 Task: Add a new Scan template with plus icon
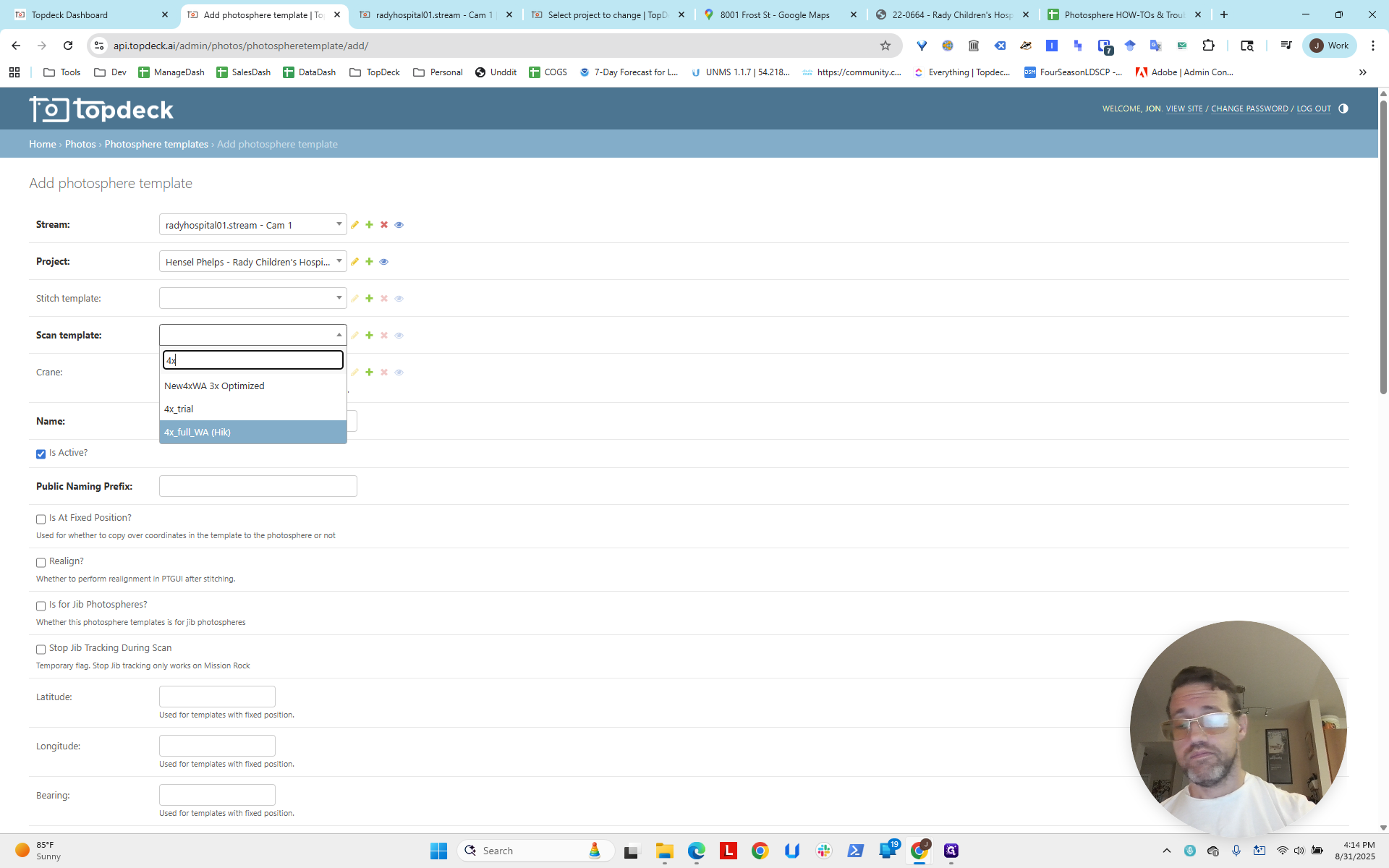(369, 336)
